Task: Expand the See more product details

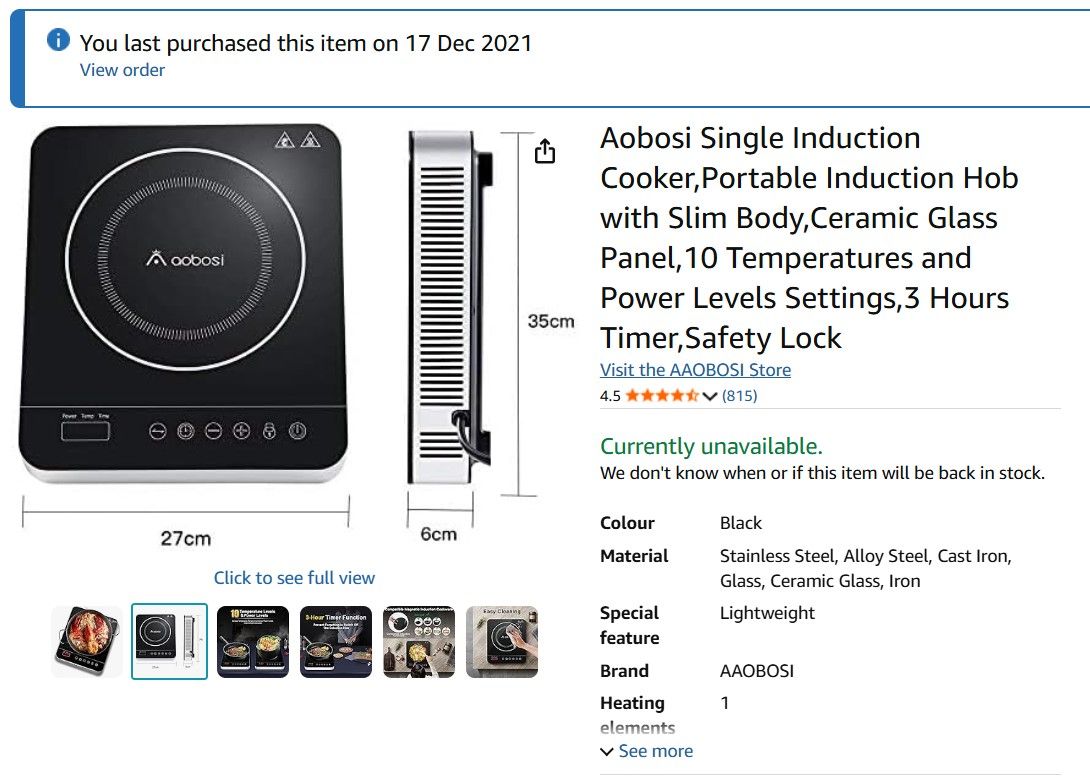Action: coord(646,751)
